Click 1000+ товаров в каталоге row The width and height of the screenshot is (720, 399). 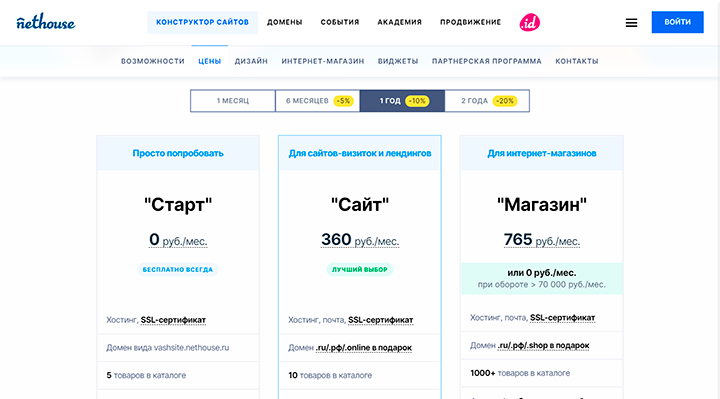[542, 373]
